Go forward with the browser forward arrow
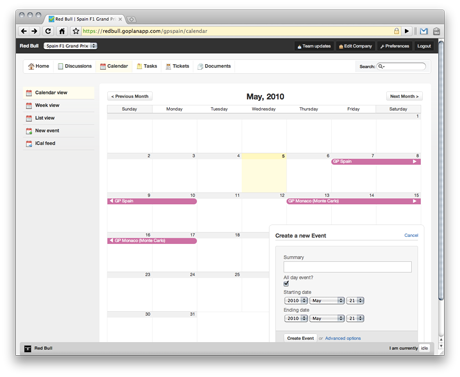The image size is (460, 377). click(x=34, y=31)
